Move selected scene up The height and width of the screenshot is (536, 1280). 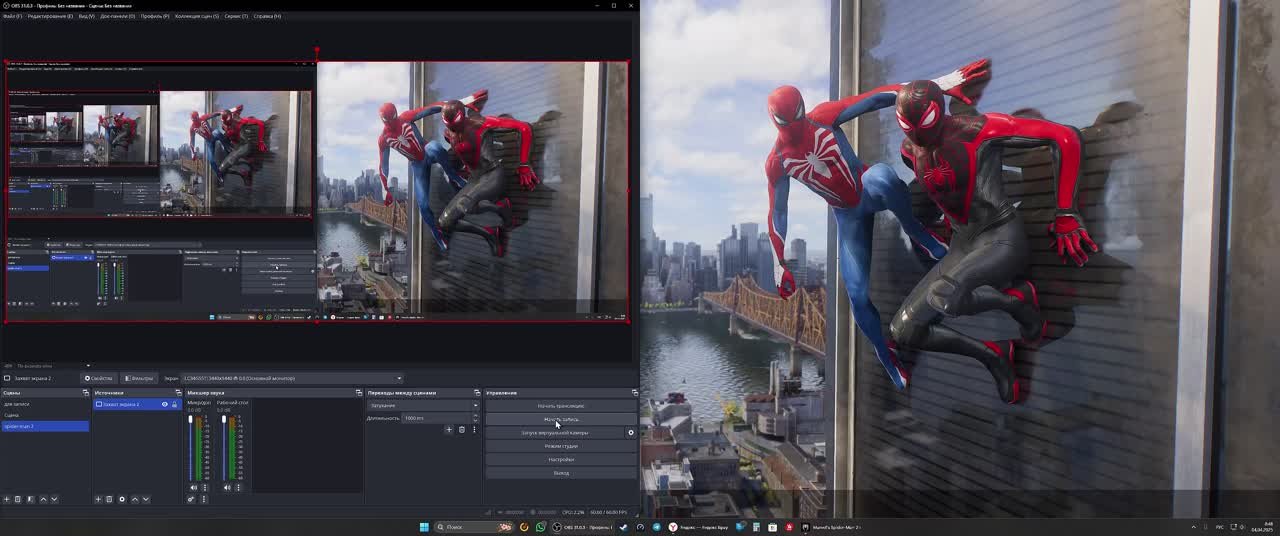pyautogui.click(x=42, y=499)
